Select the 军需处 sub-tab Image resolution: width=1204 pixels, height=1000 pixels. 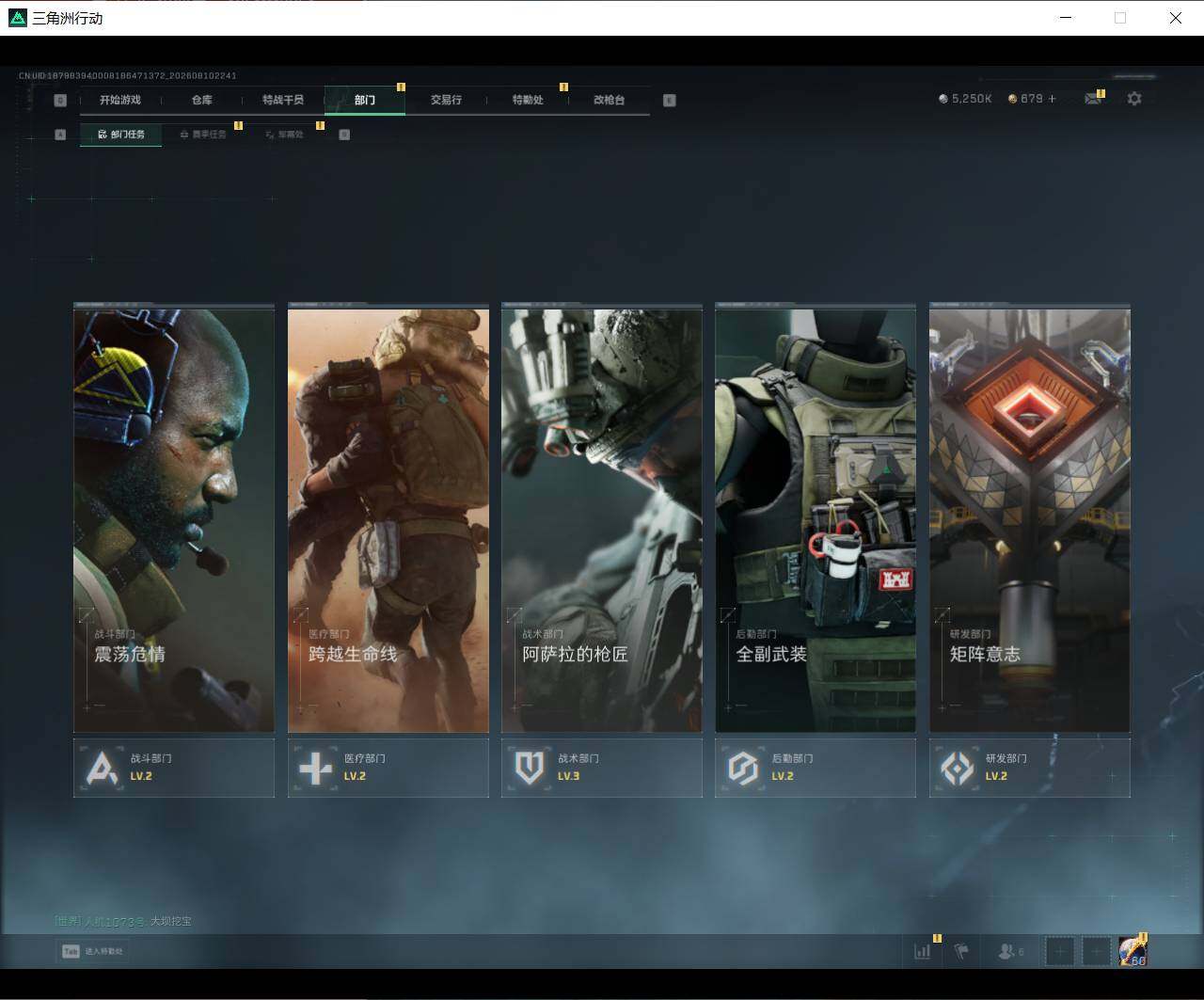[x=284, y=135]
